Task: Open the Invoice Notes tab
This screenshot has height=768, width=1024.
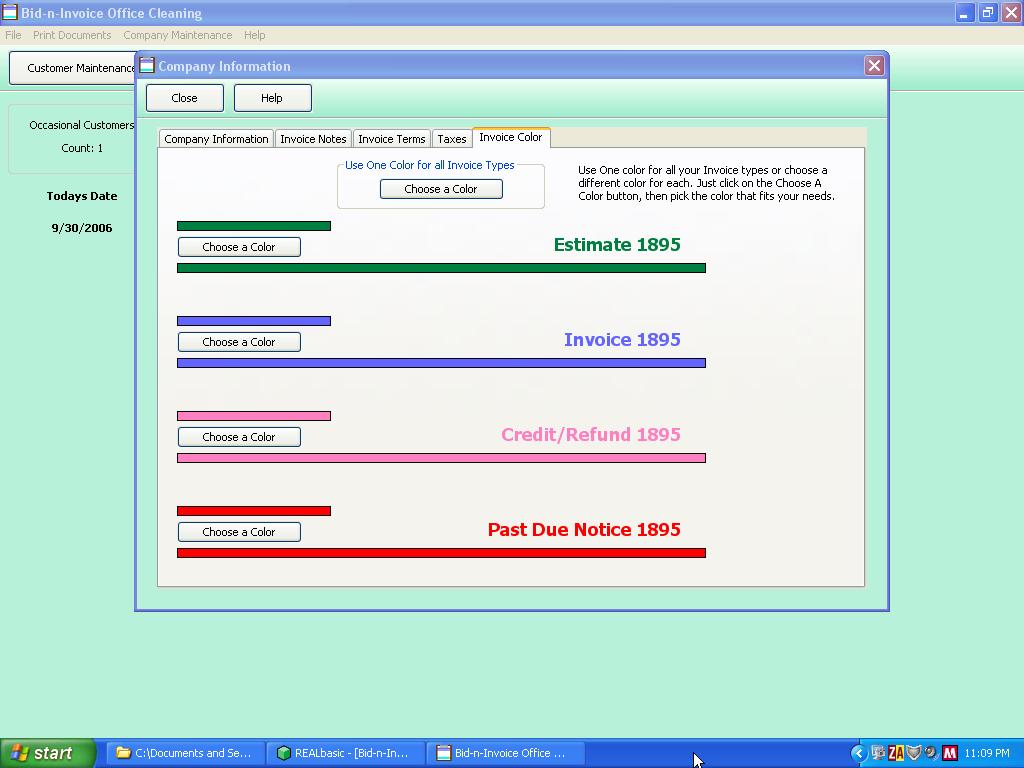Action: click(313, 139)
